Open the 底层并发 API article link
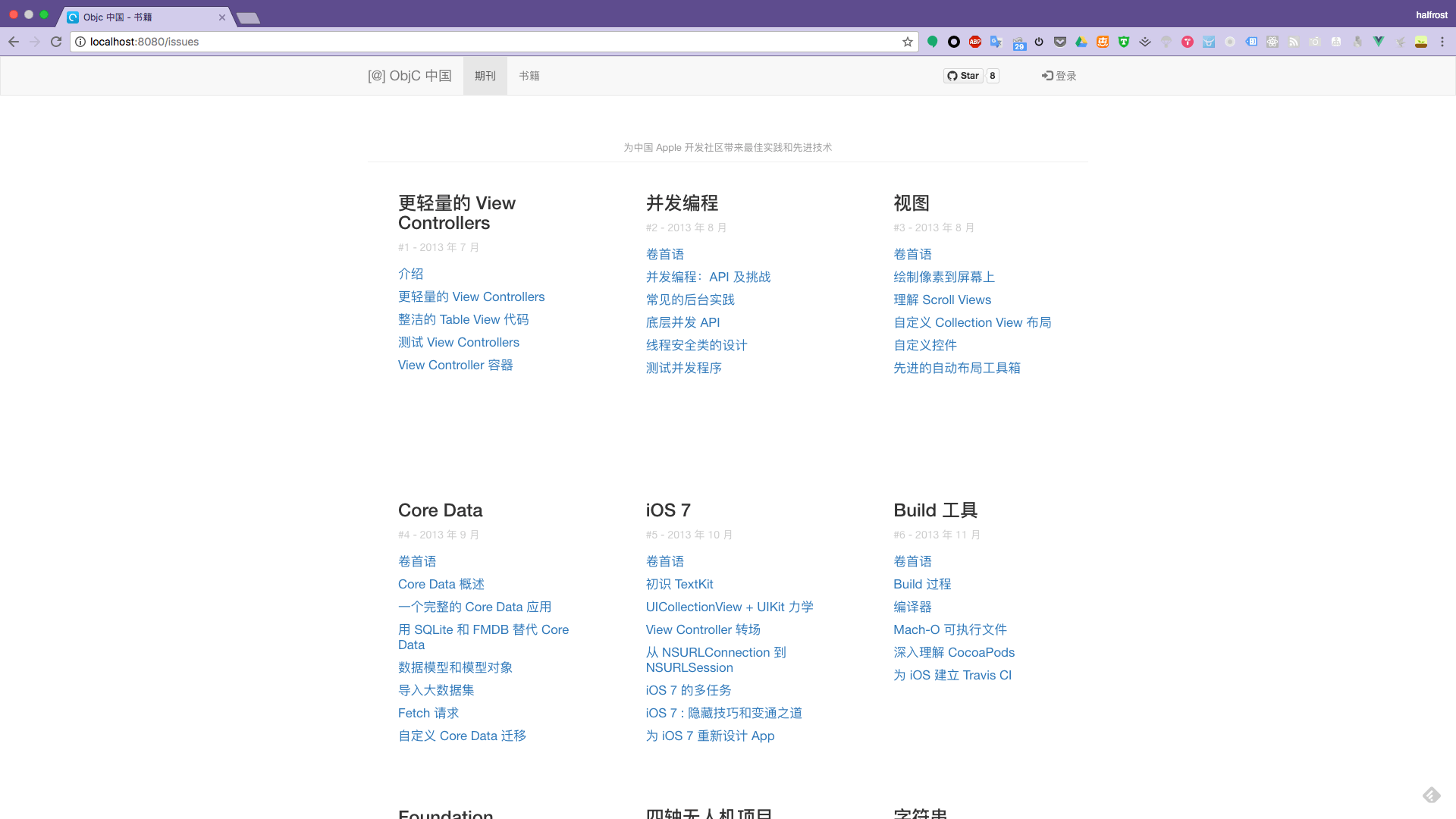Viewport: 1456px width, 819px height. (682, 322)
